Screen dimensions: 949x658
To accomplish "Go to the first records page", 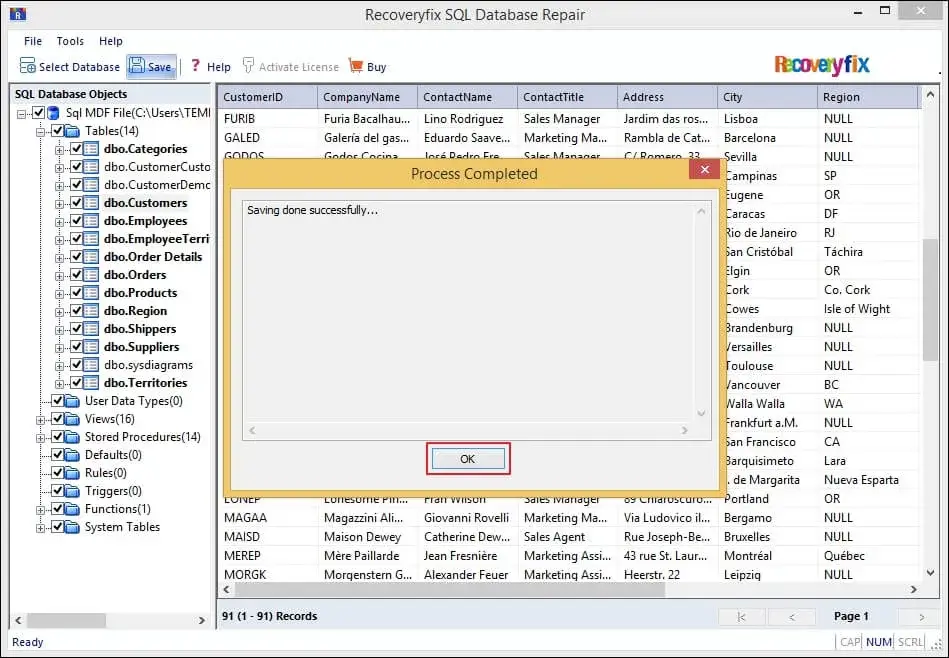I will pos(741,617).
